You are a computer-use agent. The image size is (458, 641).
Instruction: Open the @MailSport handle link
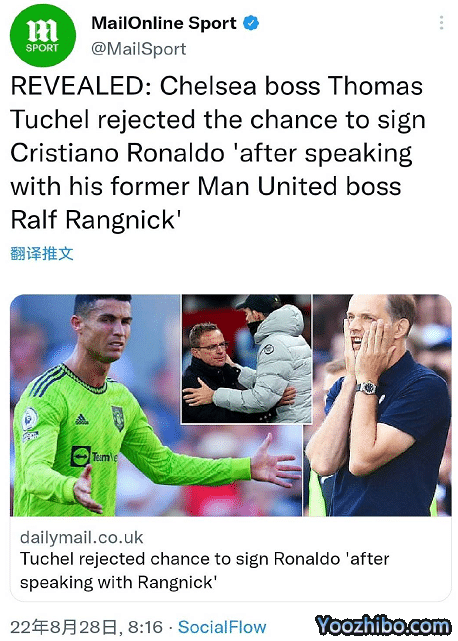(x=139, y=49)
